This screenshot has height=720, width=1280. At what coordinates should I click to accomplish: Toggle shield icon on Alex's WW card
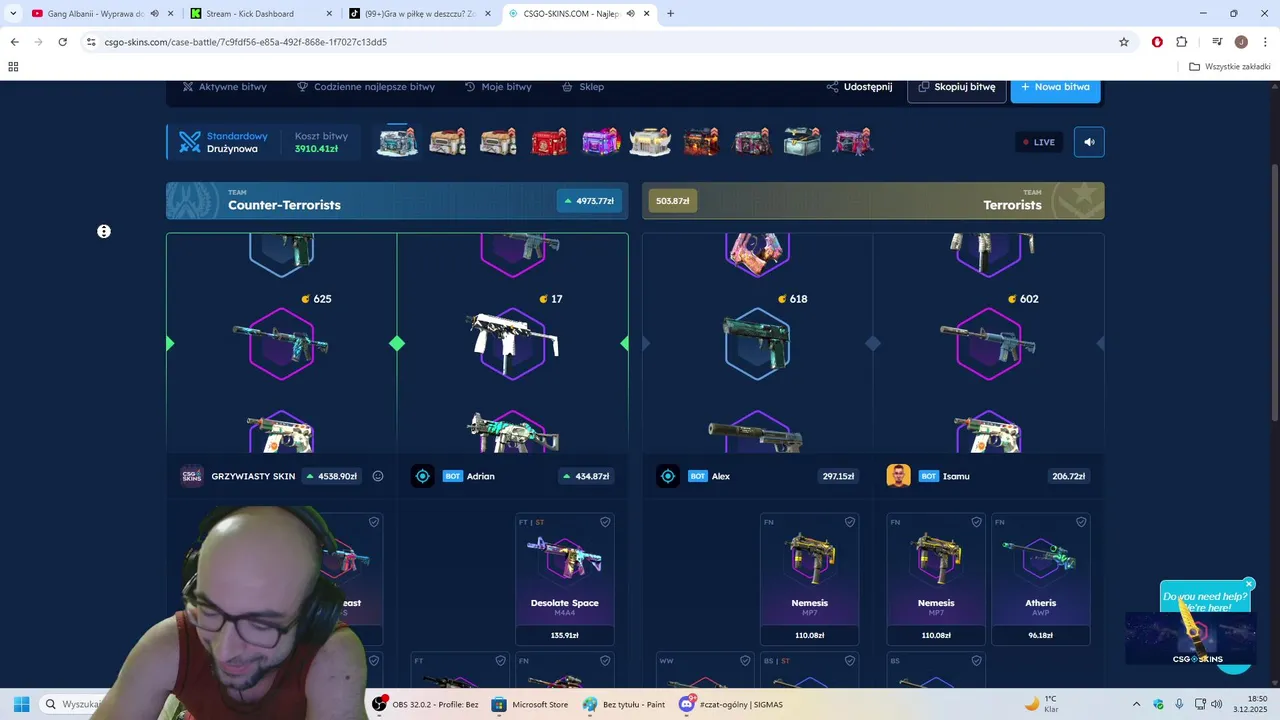[x=745, y=660]
